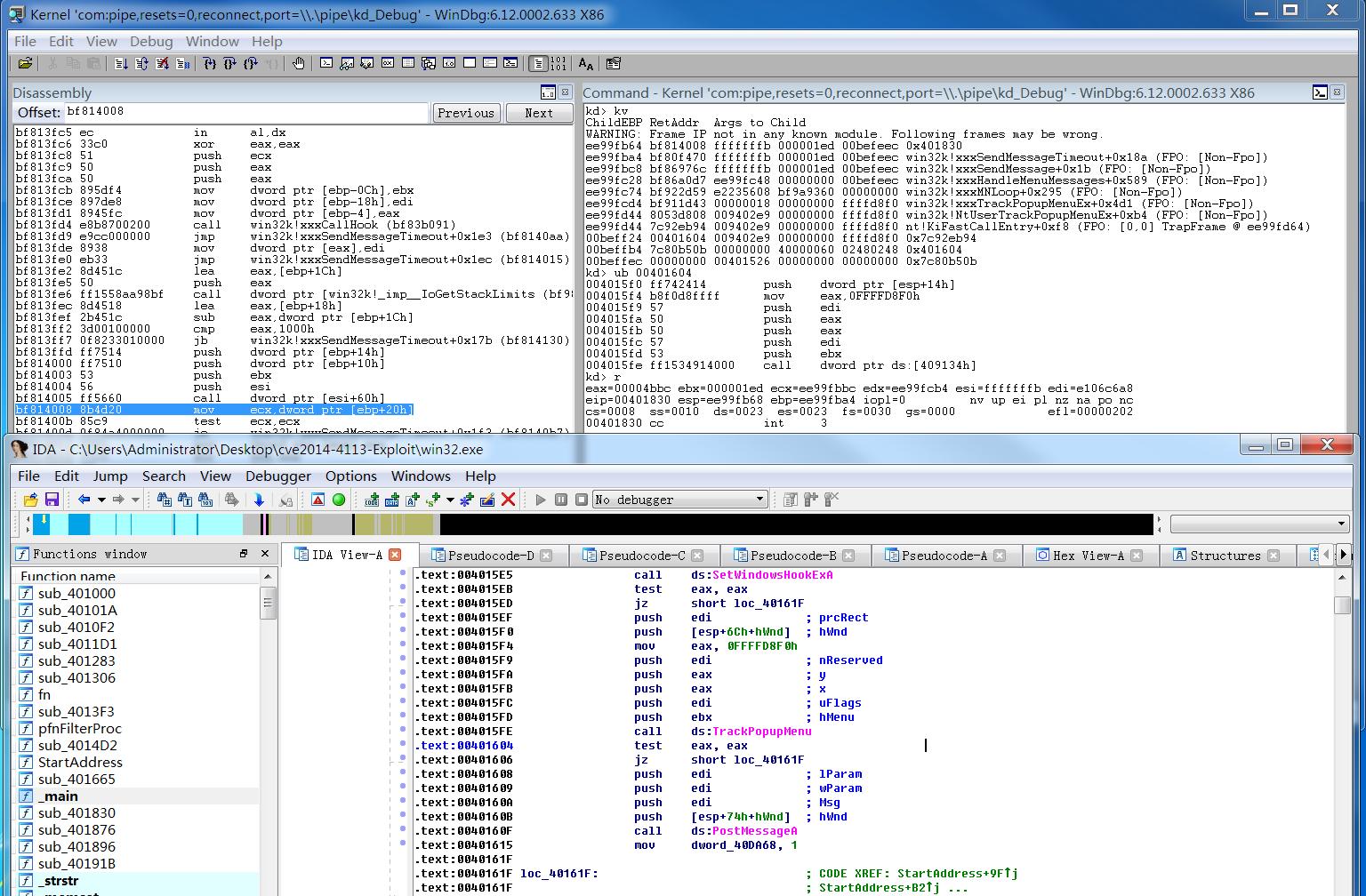Image resolution: width=1366 pixels, height=896 pixels.
Task: Click the blue back arrow in IDA toolbar
Action: coord(84,500)
